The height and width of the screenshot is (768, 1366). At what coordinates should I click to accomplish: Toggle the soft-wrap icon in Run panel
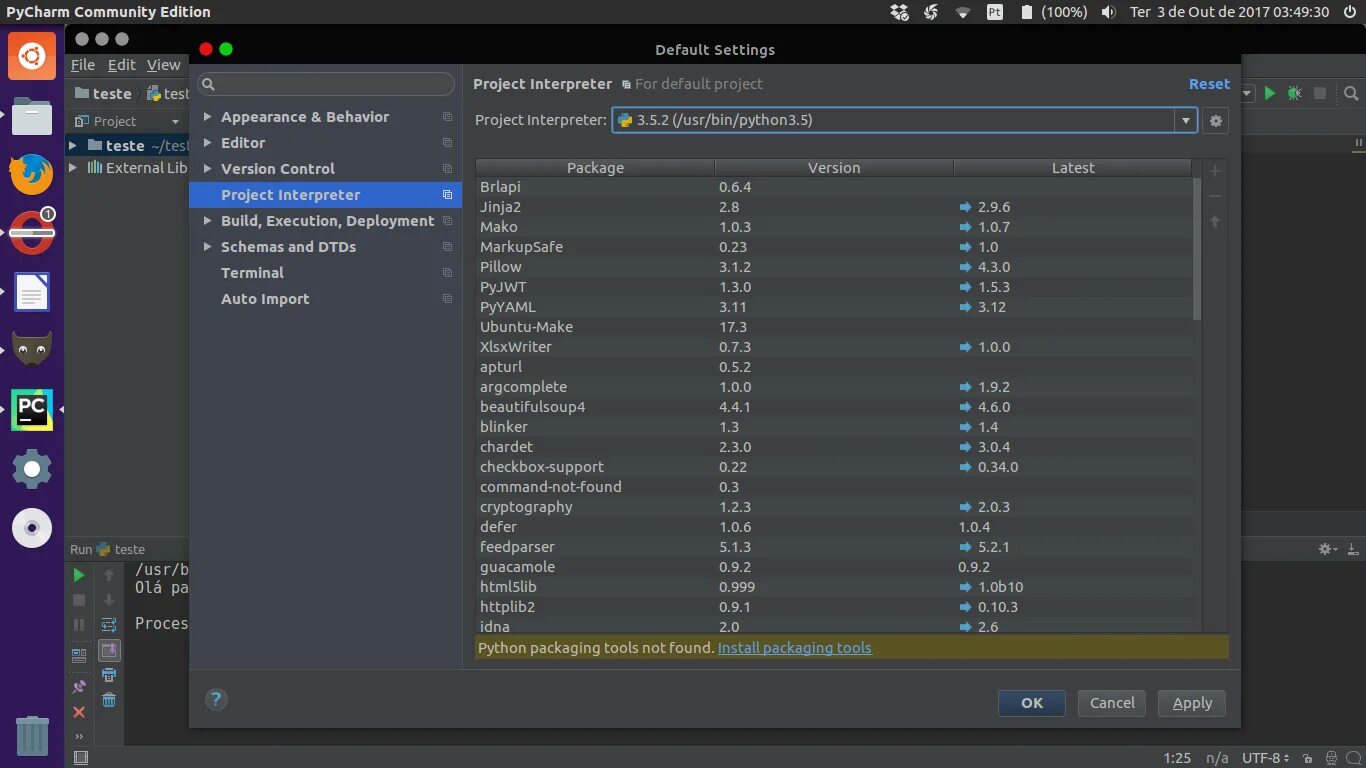point(109,625)
